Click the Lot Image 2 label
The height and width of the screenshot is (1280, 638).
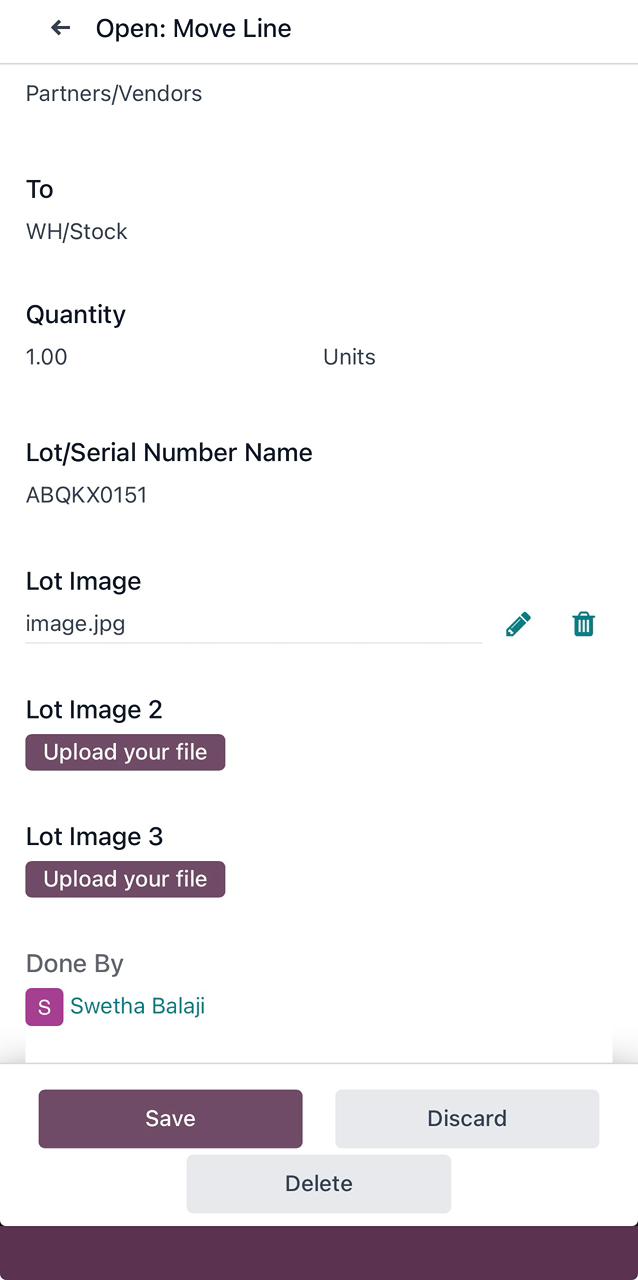[x=94, y=710]
